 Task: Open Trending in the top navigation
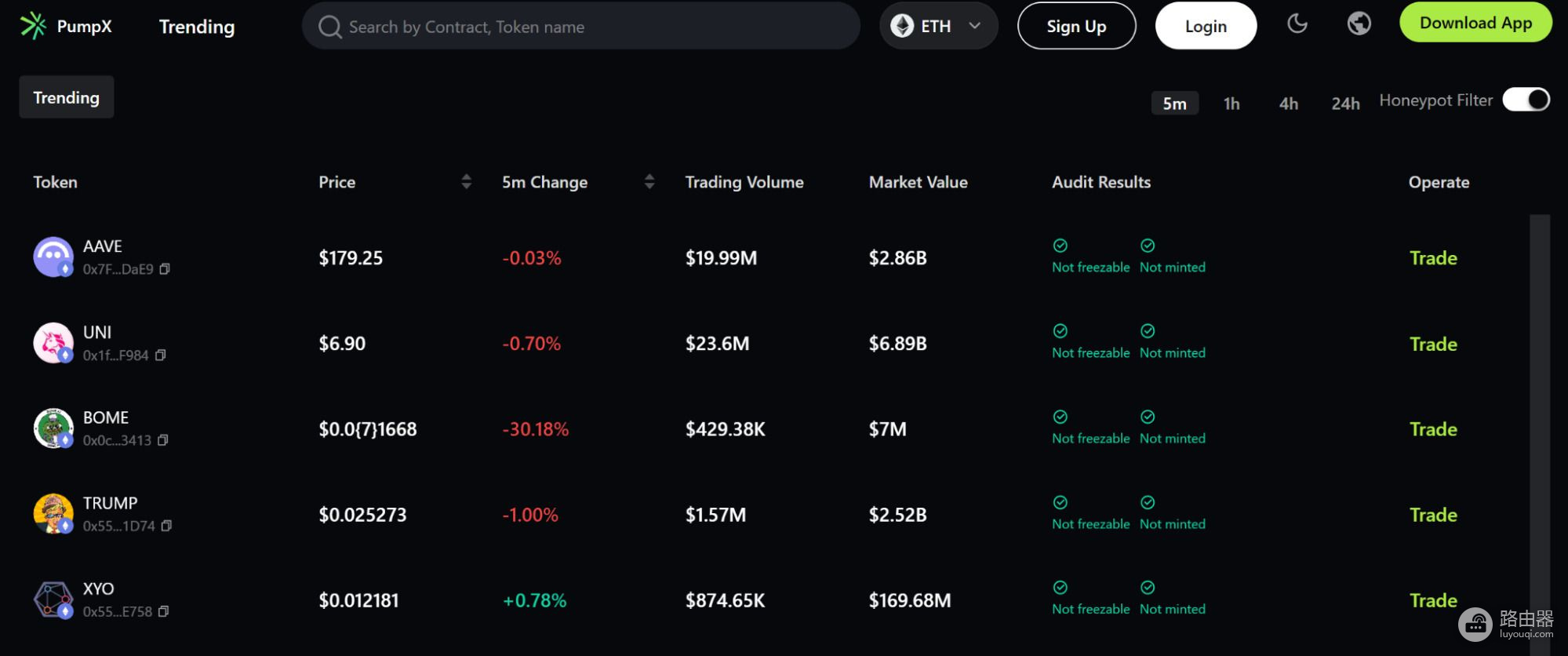[x=197, y=27]
